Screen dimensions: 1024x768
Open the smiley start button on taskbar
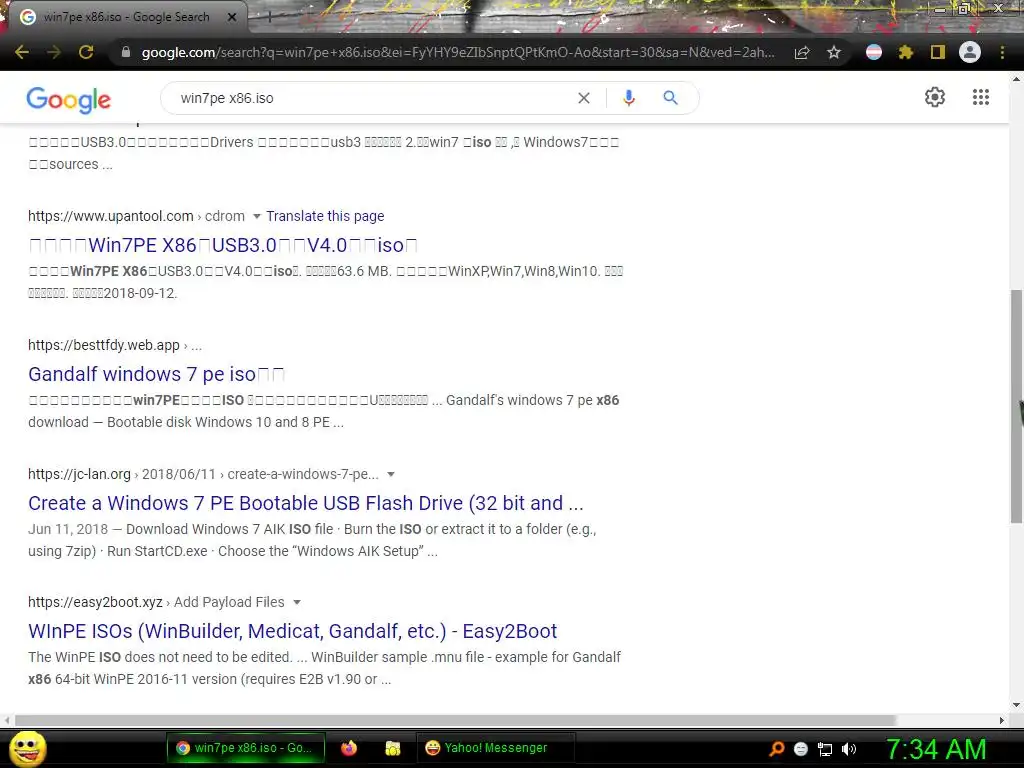tap(27, 748)
